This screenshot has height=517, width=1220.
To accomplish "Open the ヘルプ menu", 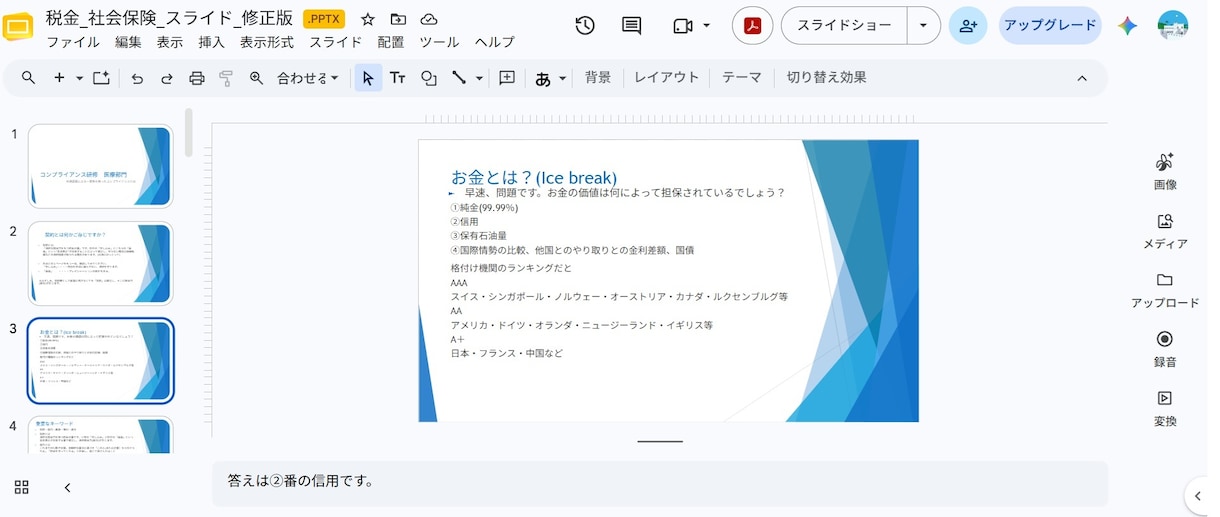I will coord(494,42).
